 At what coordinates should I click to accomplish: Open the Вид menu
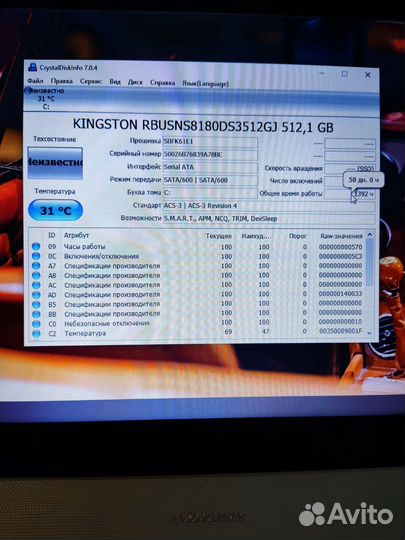115,82
